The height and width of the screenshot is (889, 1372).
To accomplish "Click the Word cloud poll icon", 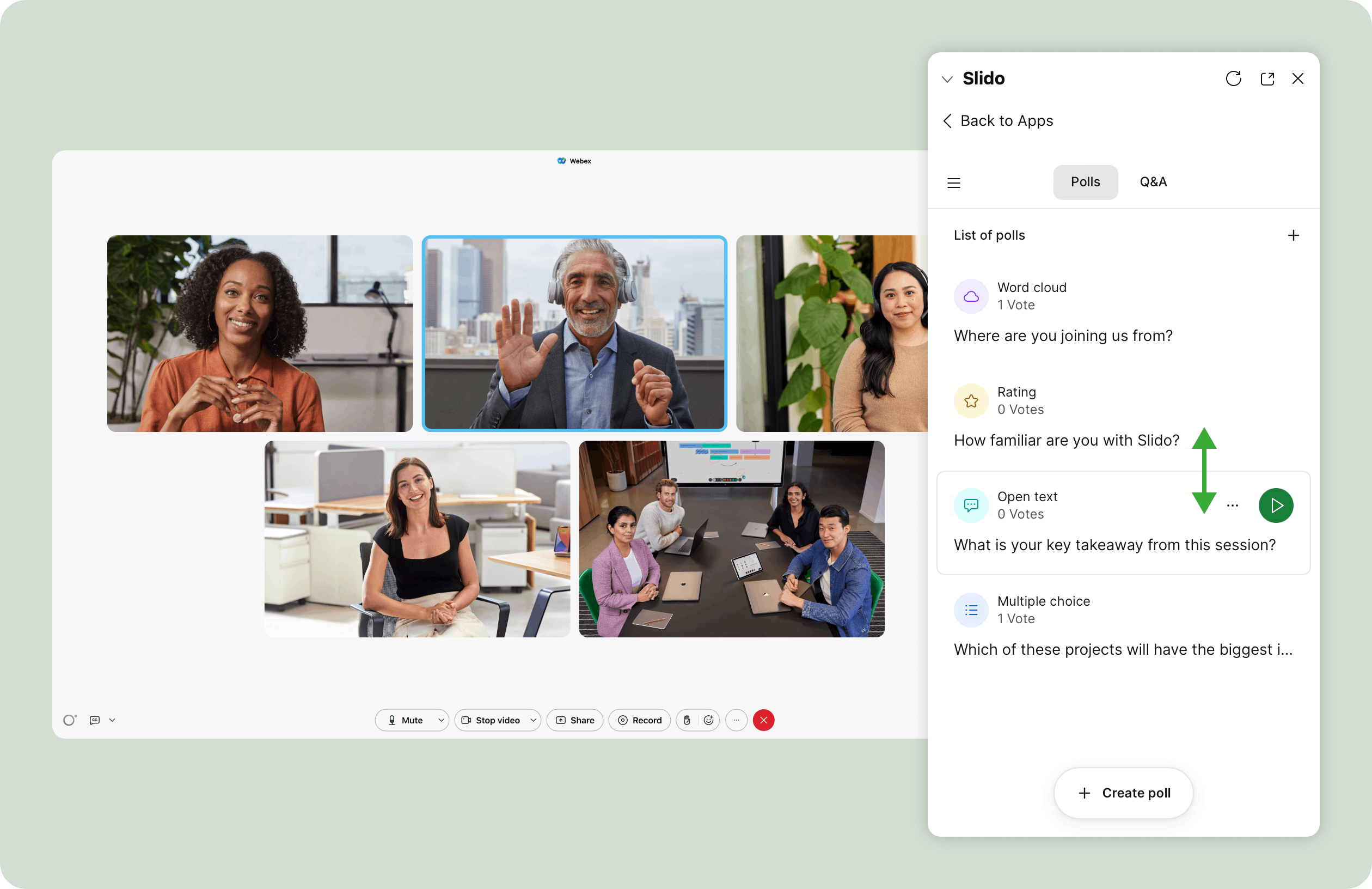I will [x=969, y=295].
